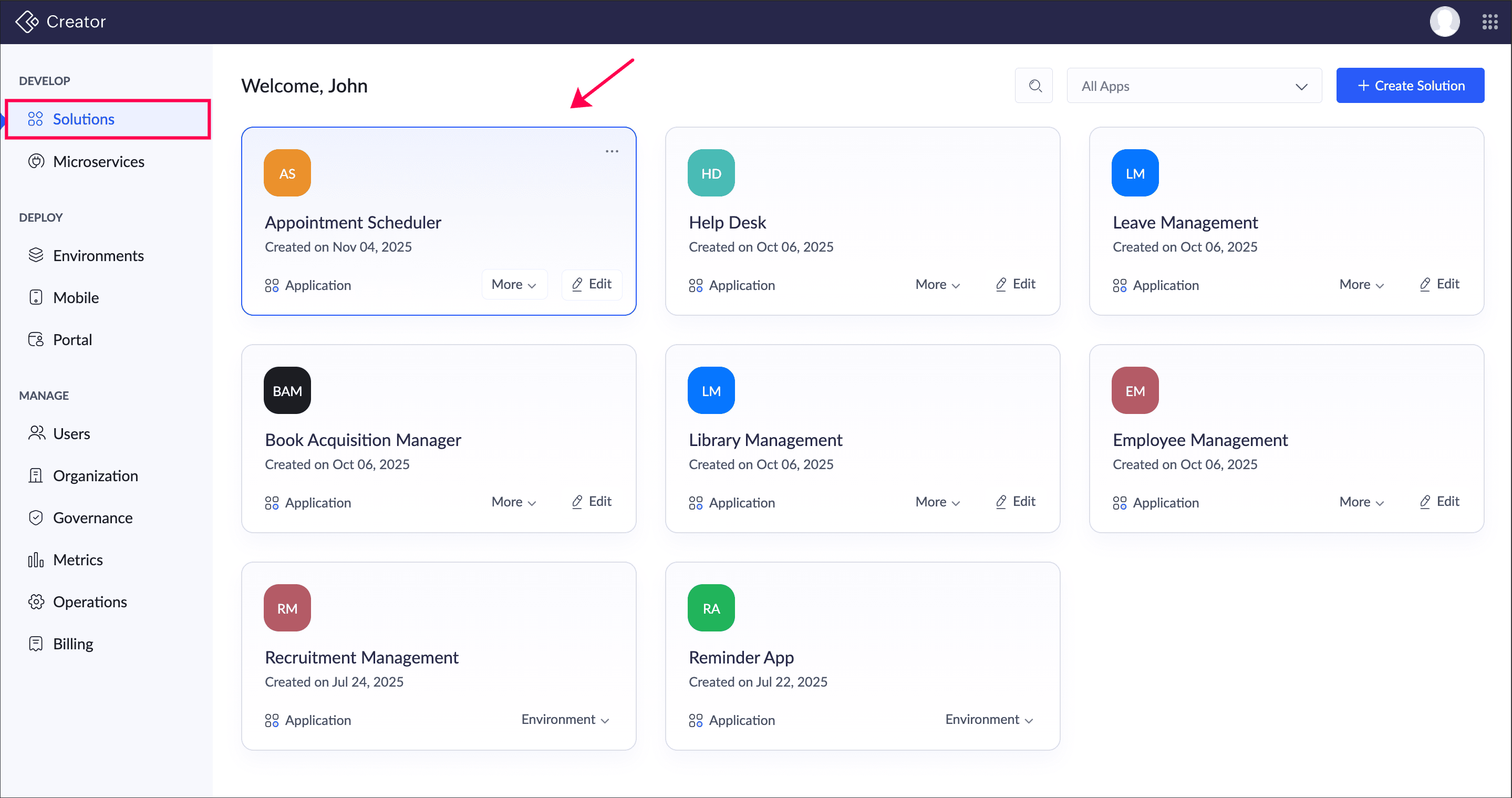The image size is (1512, 798).
Task: Click the BAM Book Acquisition Manager icon
Action: (x=287, y=391)
